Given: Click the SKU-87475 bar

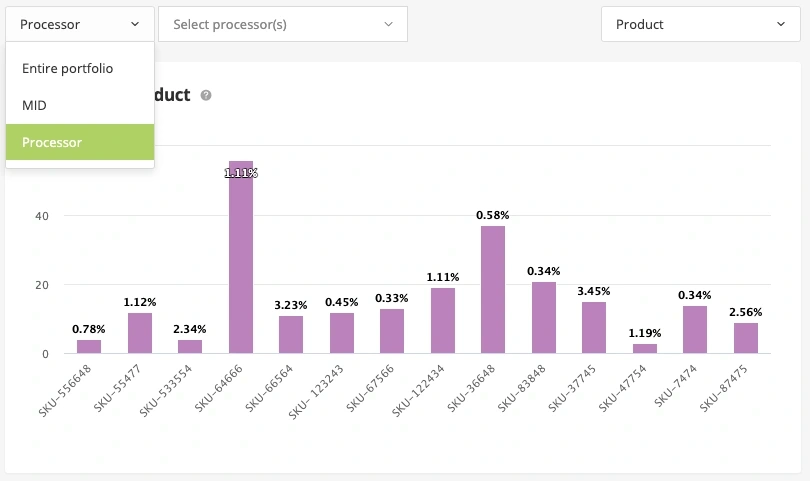Looking at the screenshot, I should [746, 338].
